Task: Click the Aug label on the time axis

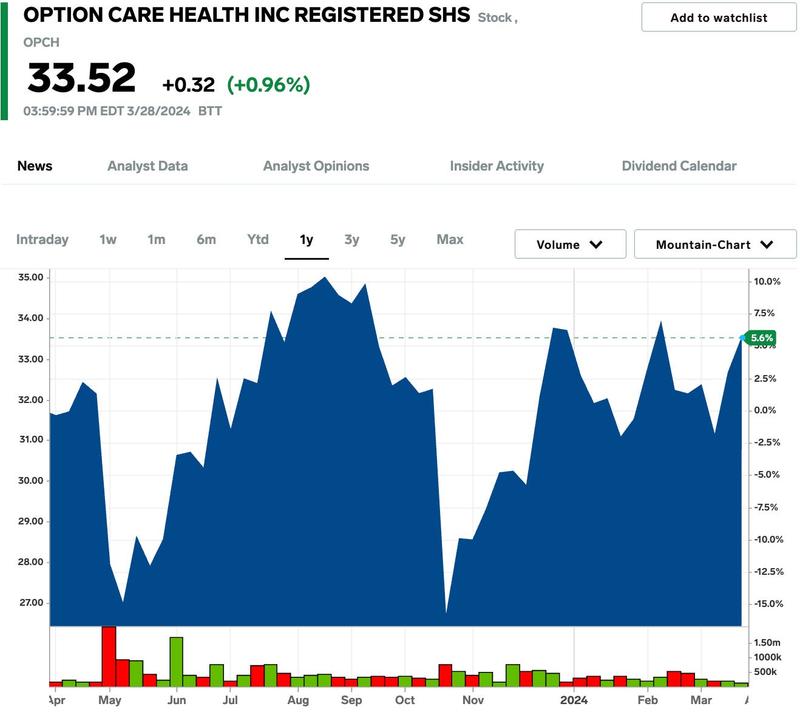Action: (x=298, y=700)
